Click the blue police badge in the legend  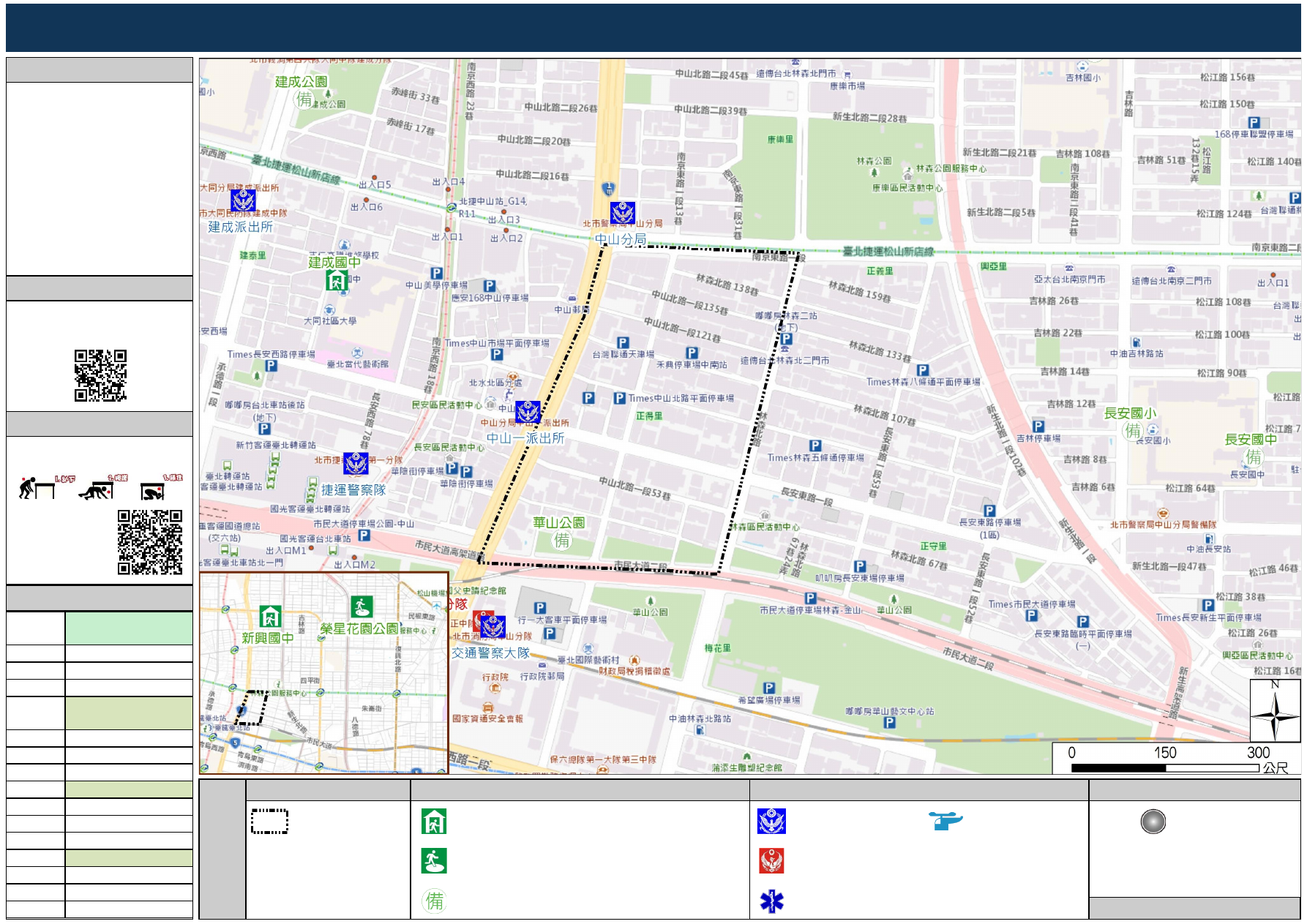pos(771,822)
